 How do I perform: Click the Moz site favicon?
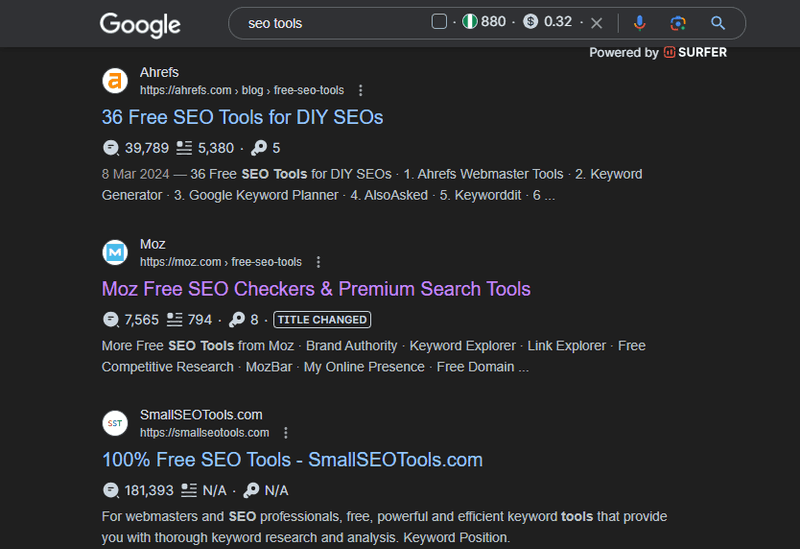point(115,253)
